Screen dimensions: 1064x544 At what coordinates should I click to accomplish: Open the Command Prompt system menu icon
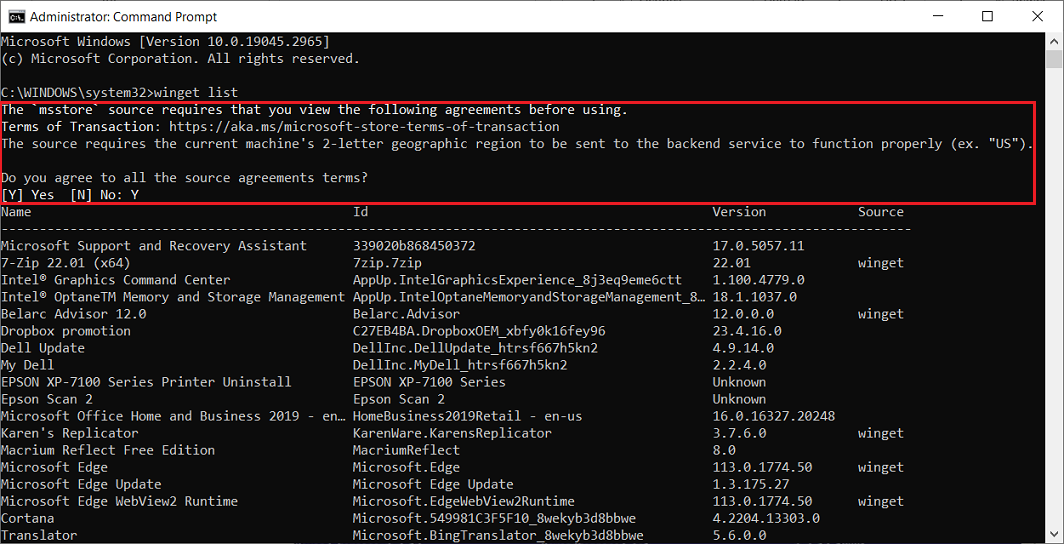(16, 16)
